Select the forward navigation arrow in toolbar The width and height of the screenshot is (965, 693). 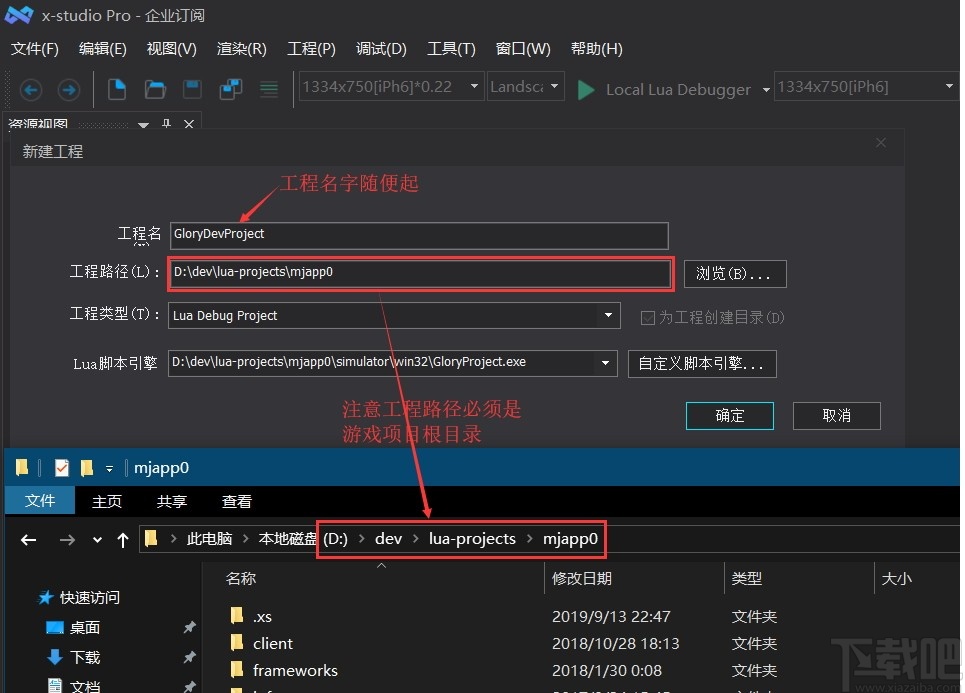pyautogui.click(x=68, y=89)
